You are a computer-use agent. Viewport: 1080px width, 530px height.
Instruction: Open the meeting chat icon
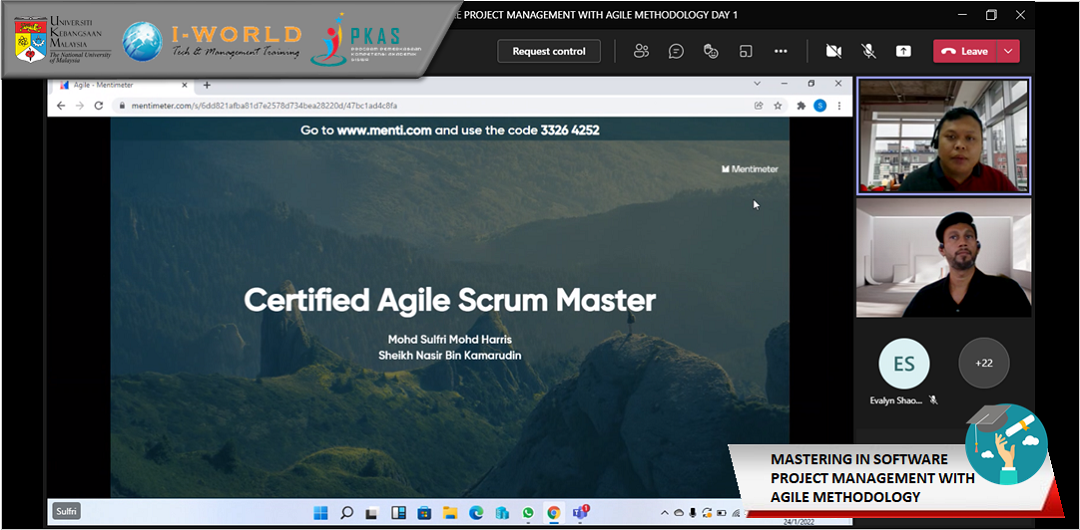(x=676, y=51)
